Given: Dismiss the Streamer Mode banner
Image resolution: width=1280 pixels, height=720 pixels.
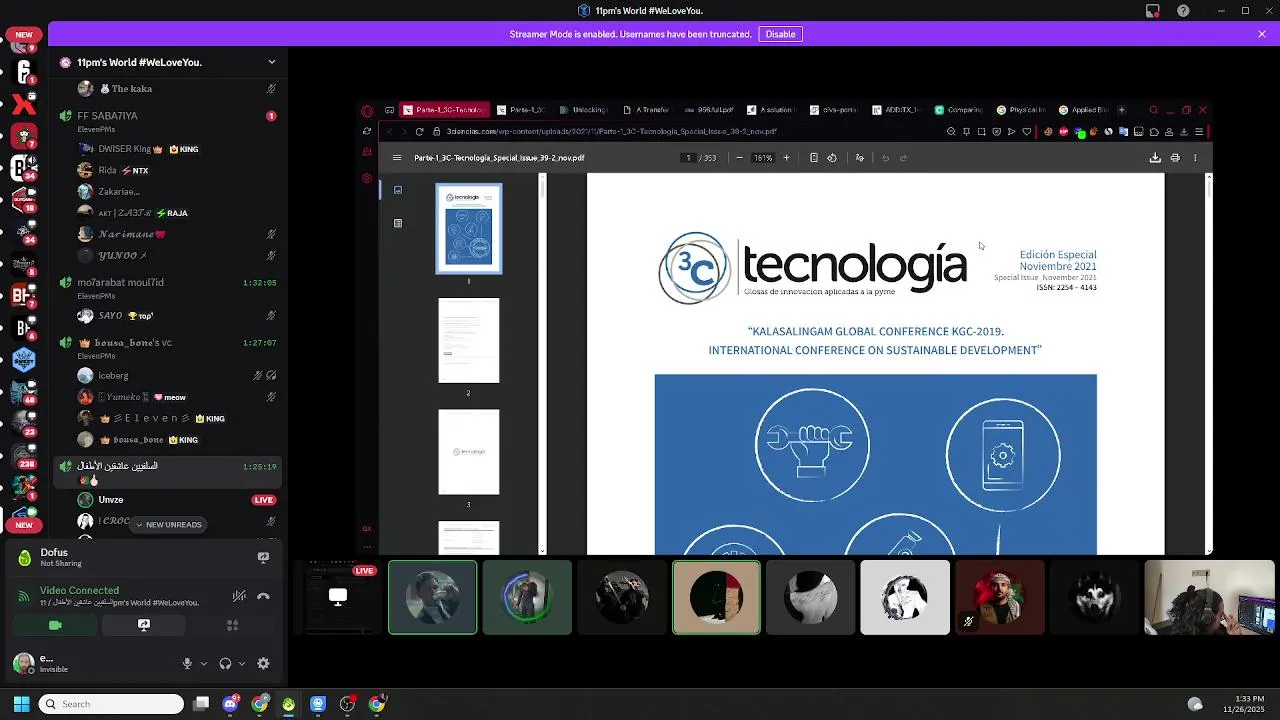Looking at the screenshot, I should coord(1262,34).
